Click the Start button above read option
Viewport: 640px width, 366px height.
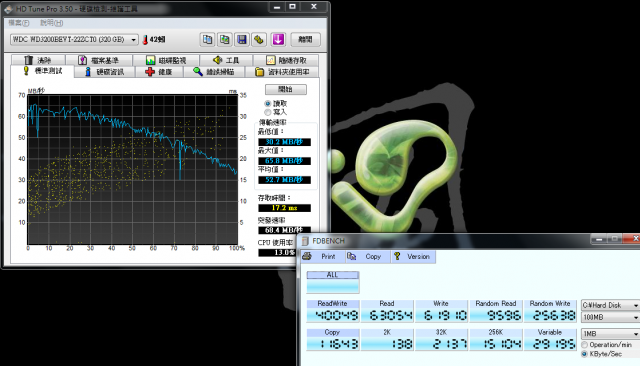pos(286,89)
